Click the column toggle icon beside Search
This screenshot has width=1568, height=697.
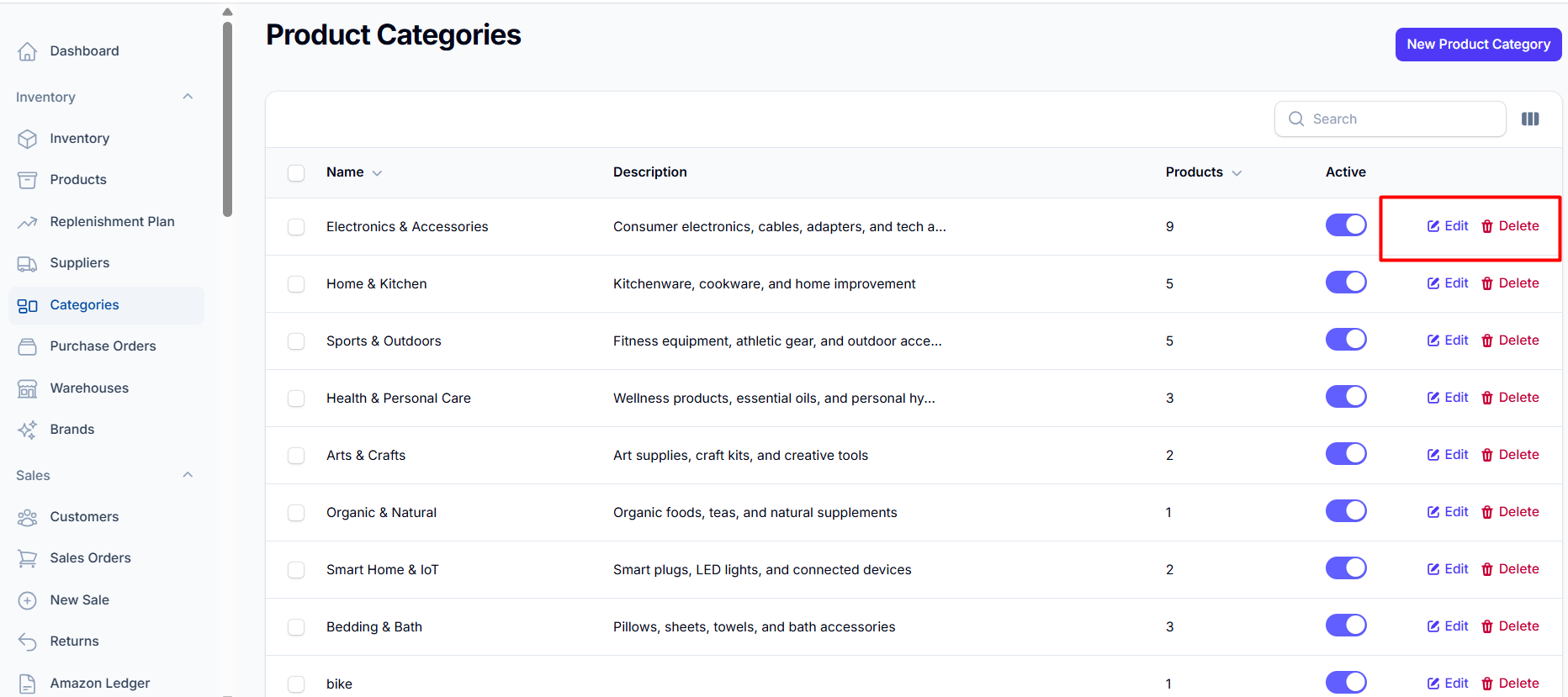click(1530, 119)
